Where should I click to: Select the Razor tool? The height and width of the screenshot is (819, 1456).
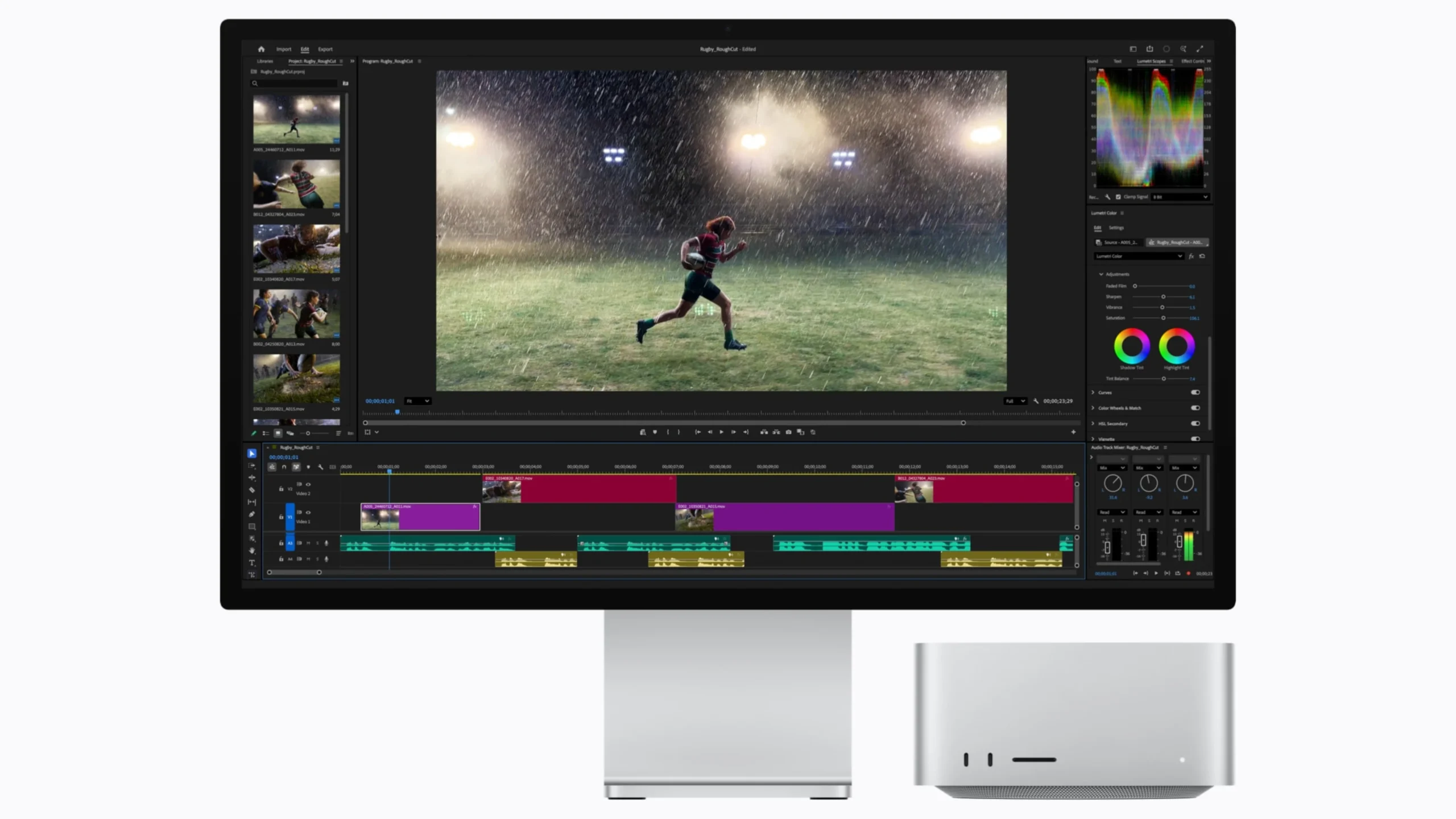pyautogui.click(x=252, y=490)
